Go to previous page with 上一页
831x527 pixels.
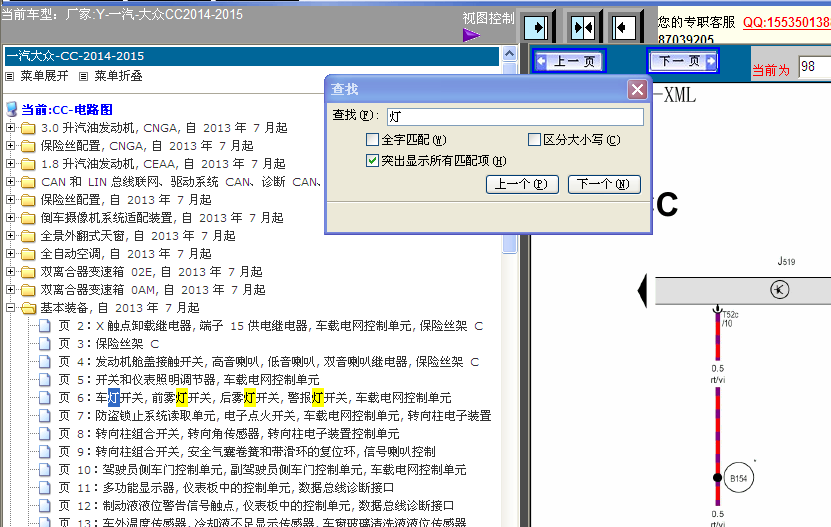[x=569, y=62]
